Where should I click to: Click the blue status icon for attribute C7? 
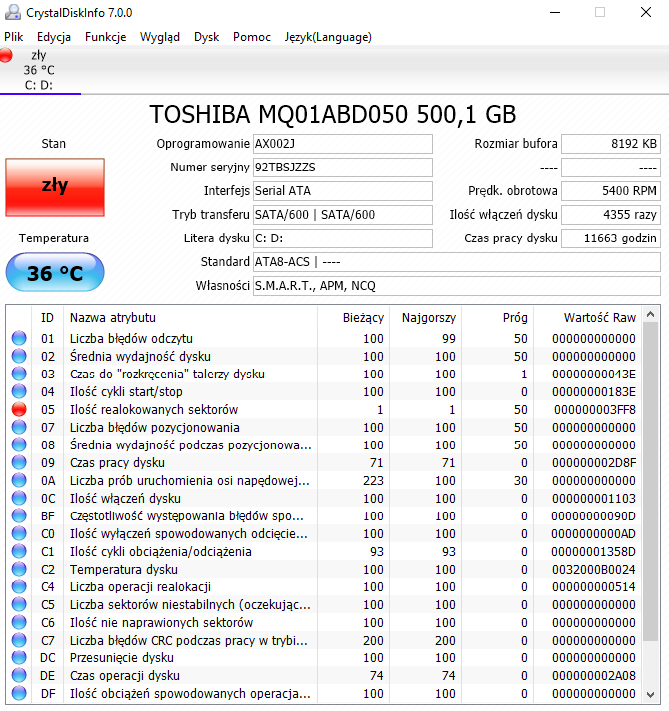click(19, 640)
